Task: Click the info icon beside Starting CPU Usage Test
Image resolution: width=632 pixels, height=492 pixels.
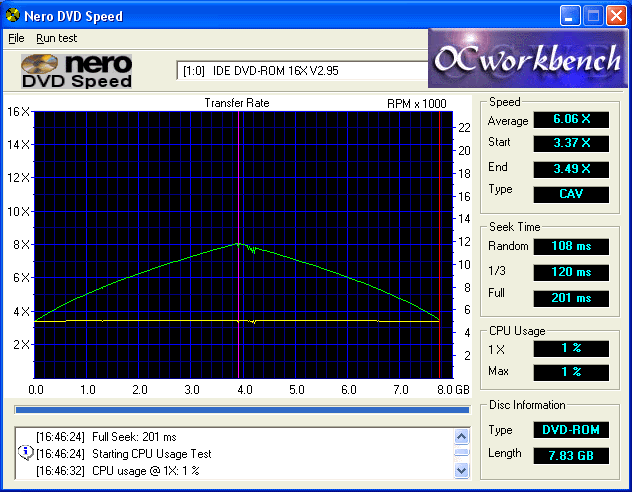Action: (26, 453)
